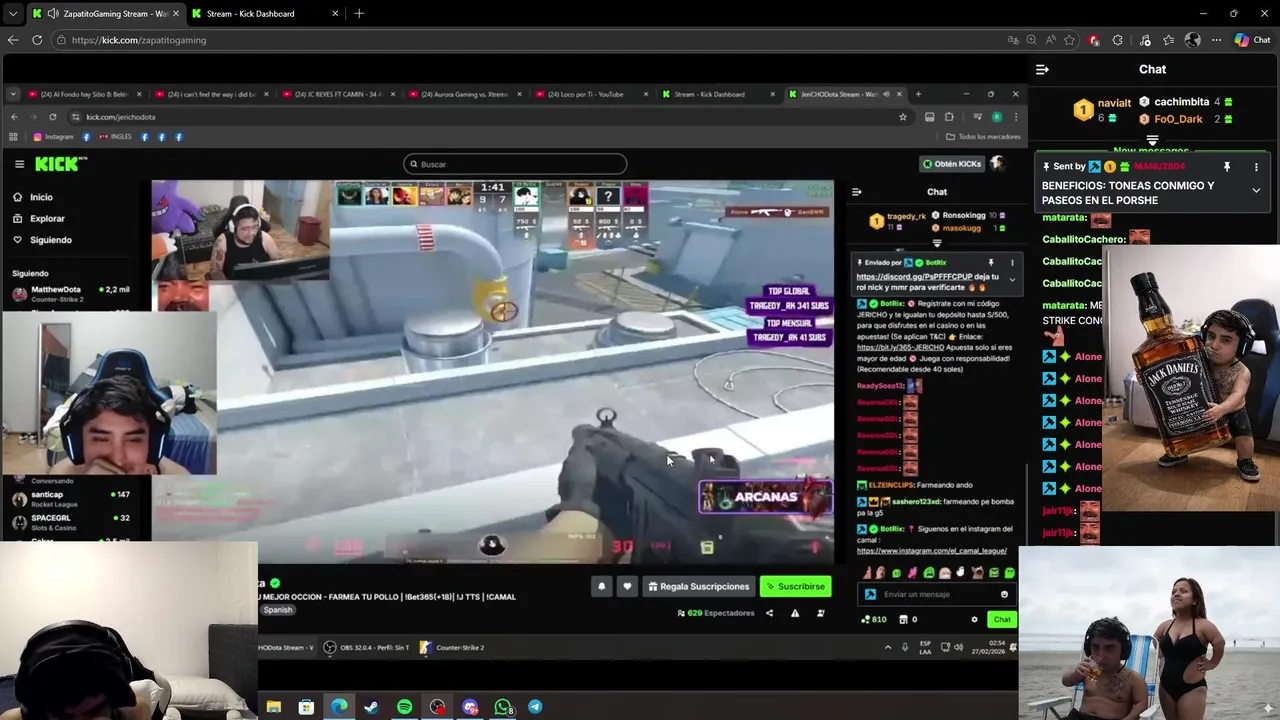The width and height of the screenshot is (1280, 720).
Task: Open Edge extensions puzzle icon
Action: coord(1117,40)
